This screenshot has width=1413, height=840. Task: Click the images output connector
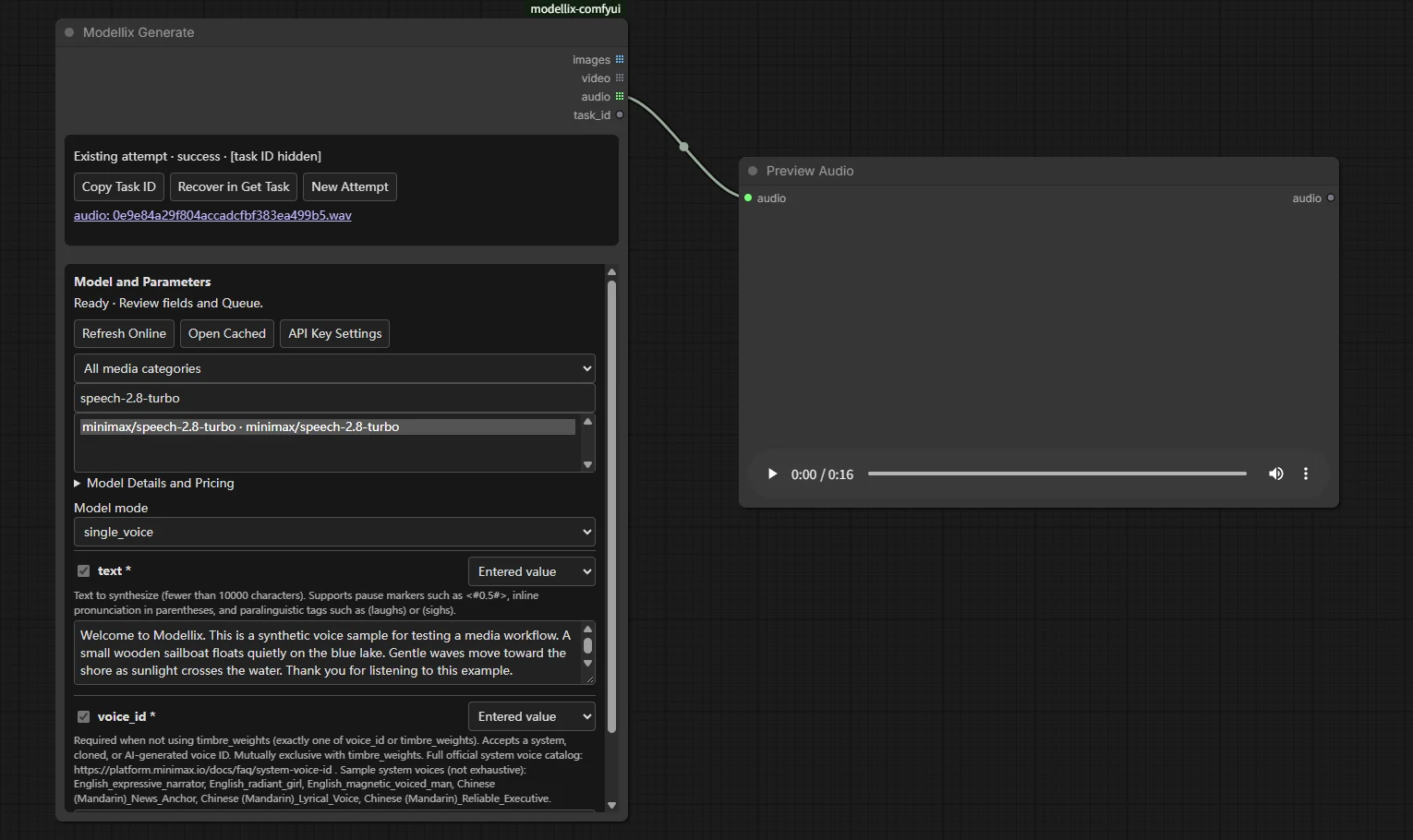click(620, 60)
